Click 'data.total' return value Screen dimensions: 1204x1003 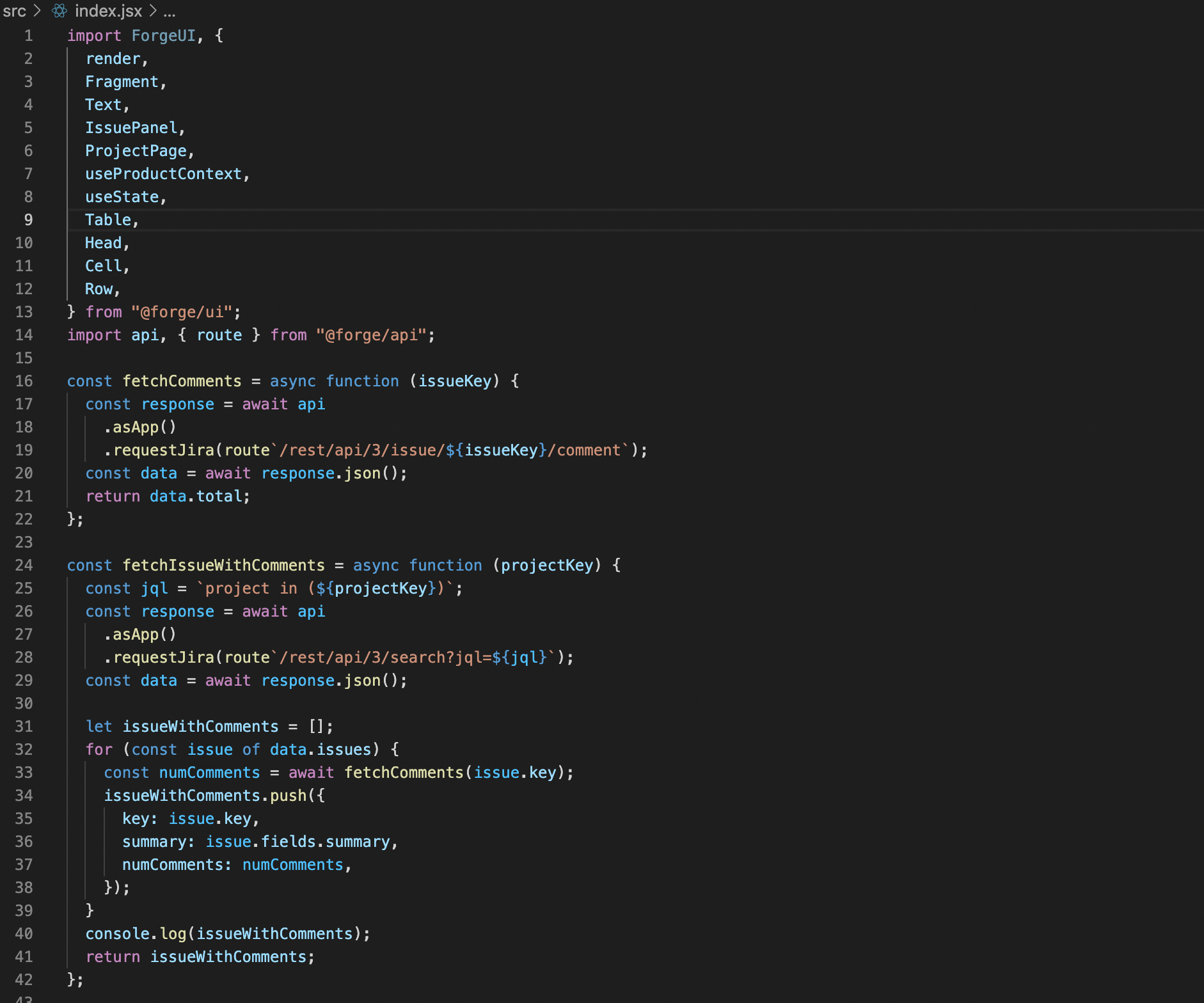(x=196, y=496)
